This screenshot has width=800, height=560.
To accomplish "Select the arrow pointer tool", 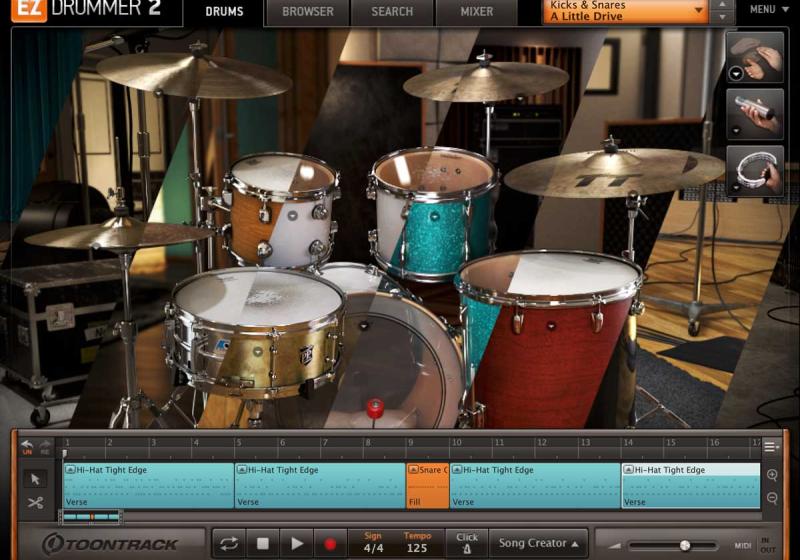I will pyautogui.click(x=35, y=478).
